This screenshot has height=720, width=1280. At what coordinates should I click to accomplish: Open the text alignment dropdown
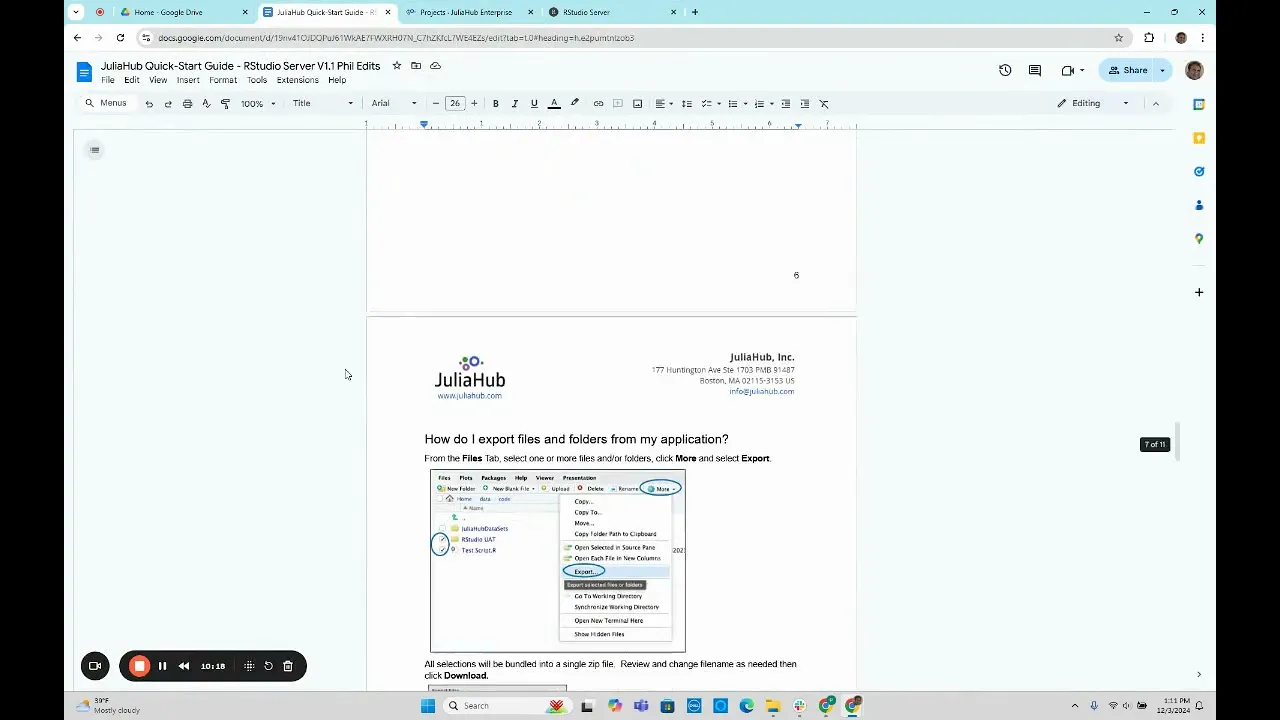coord(663,104)
